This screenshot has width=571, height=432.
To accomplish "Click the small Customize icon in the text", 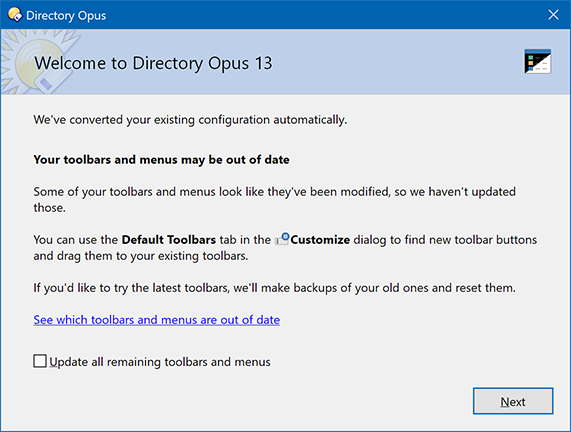I will 282,239.
